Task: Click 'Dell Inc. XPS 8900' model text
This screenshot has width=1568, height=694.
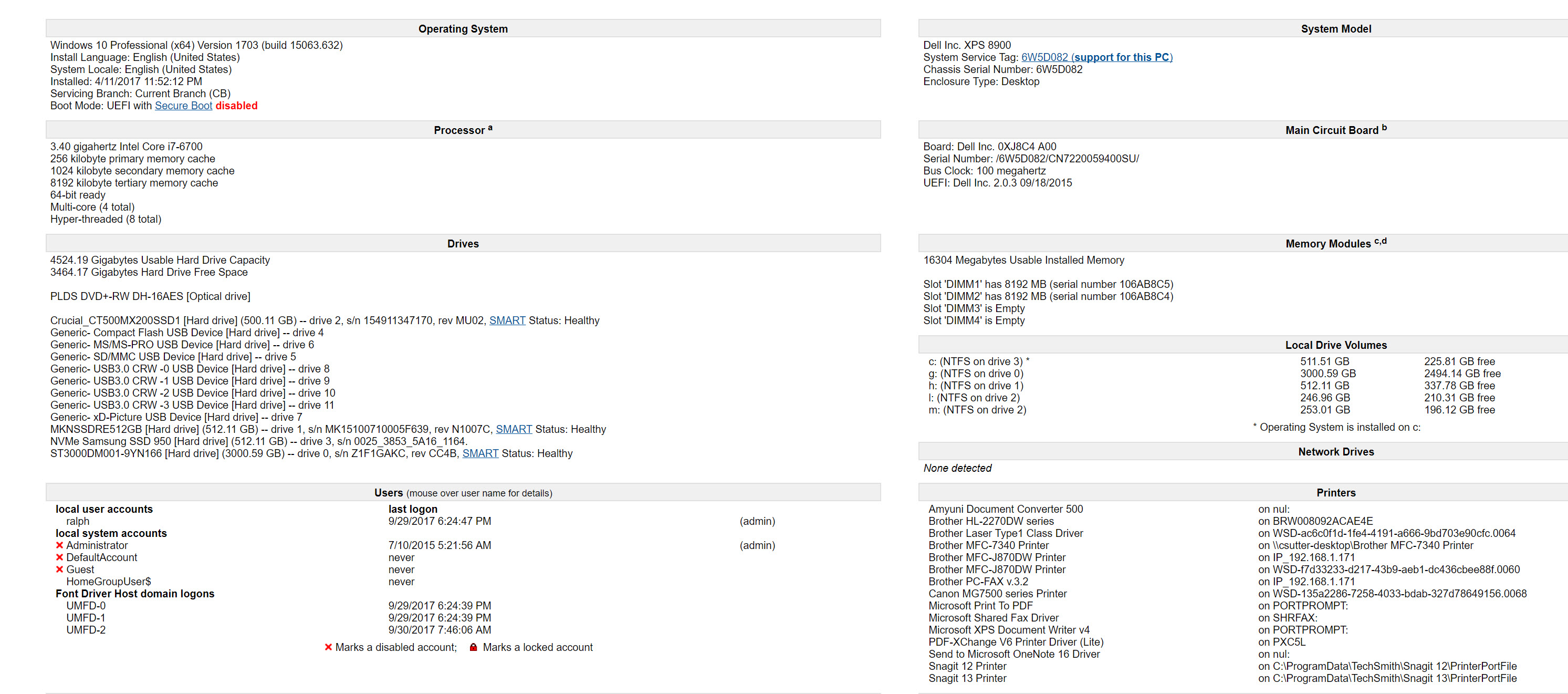Action: pyautogui.click(x=967, y=45)
